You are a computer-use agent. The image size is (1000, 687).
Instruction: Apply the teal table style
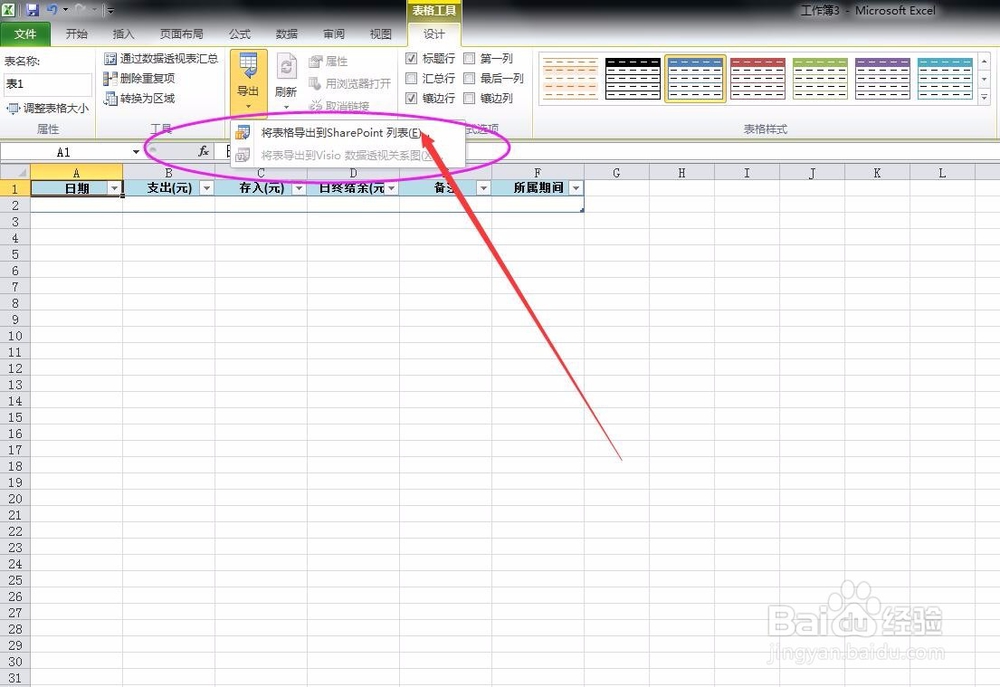point(945,78)
